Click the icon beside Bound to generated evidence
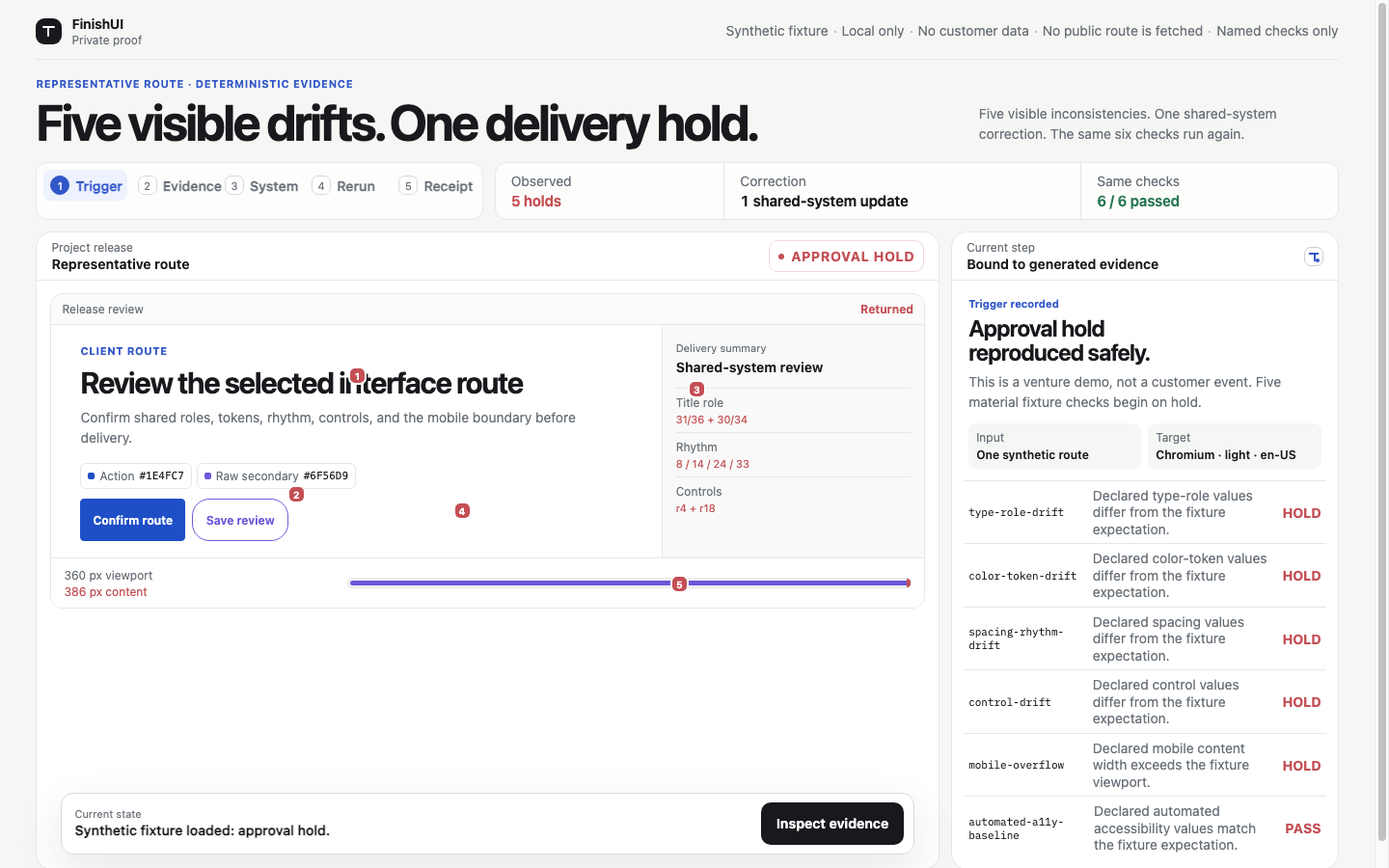The image size is (1389, 868). (1314, 257)
